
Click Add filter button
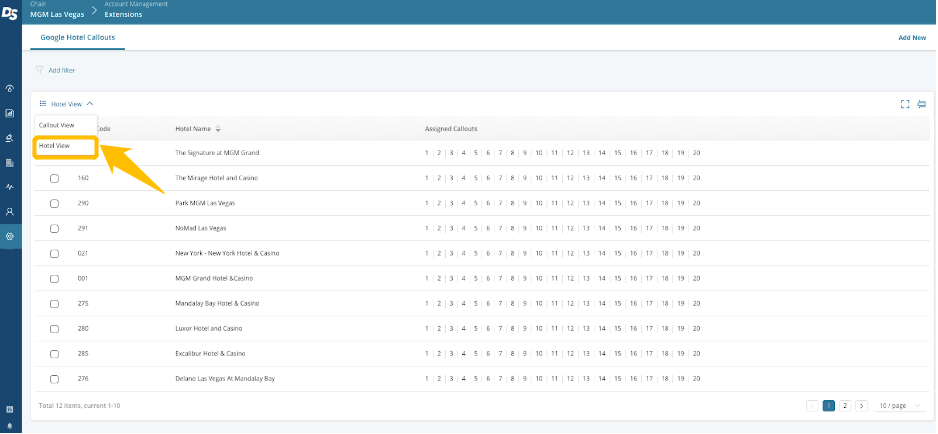[62, 71]
